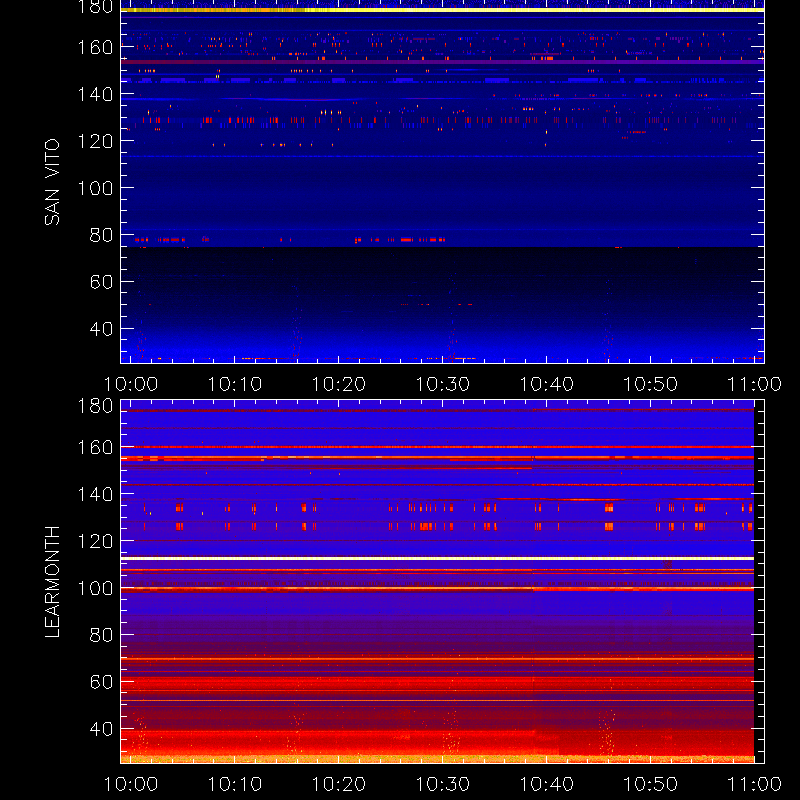
Task: Select the 10:40 time label under San Vito plot
Action: [546, 384]
